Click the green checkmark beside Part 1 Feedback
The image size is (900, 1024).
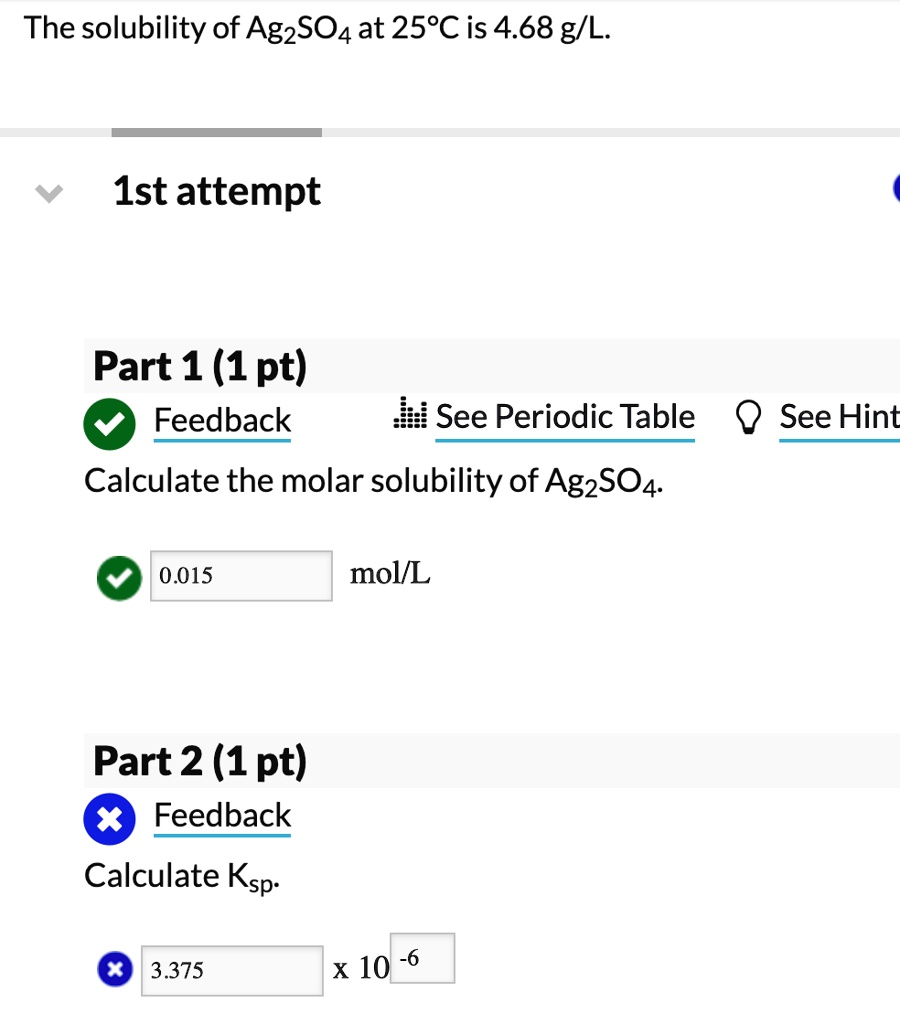[x=109, y=423]
